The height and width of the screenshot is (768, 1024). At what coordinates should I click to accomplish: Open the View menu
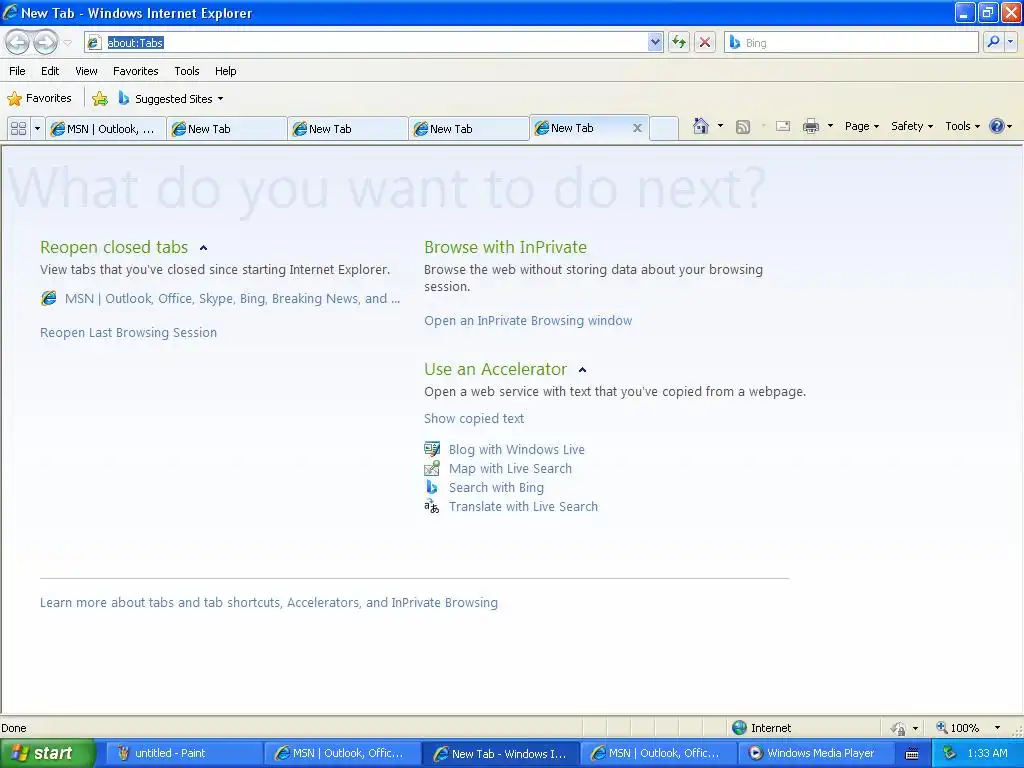click(86, 71)
